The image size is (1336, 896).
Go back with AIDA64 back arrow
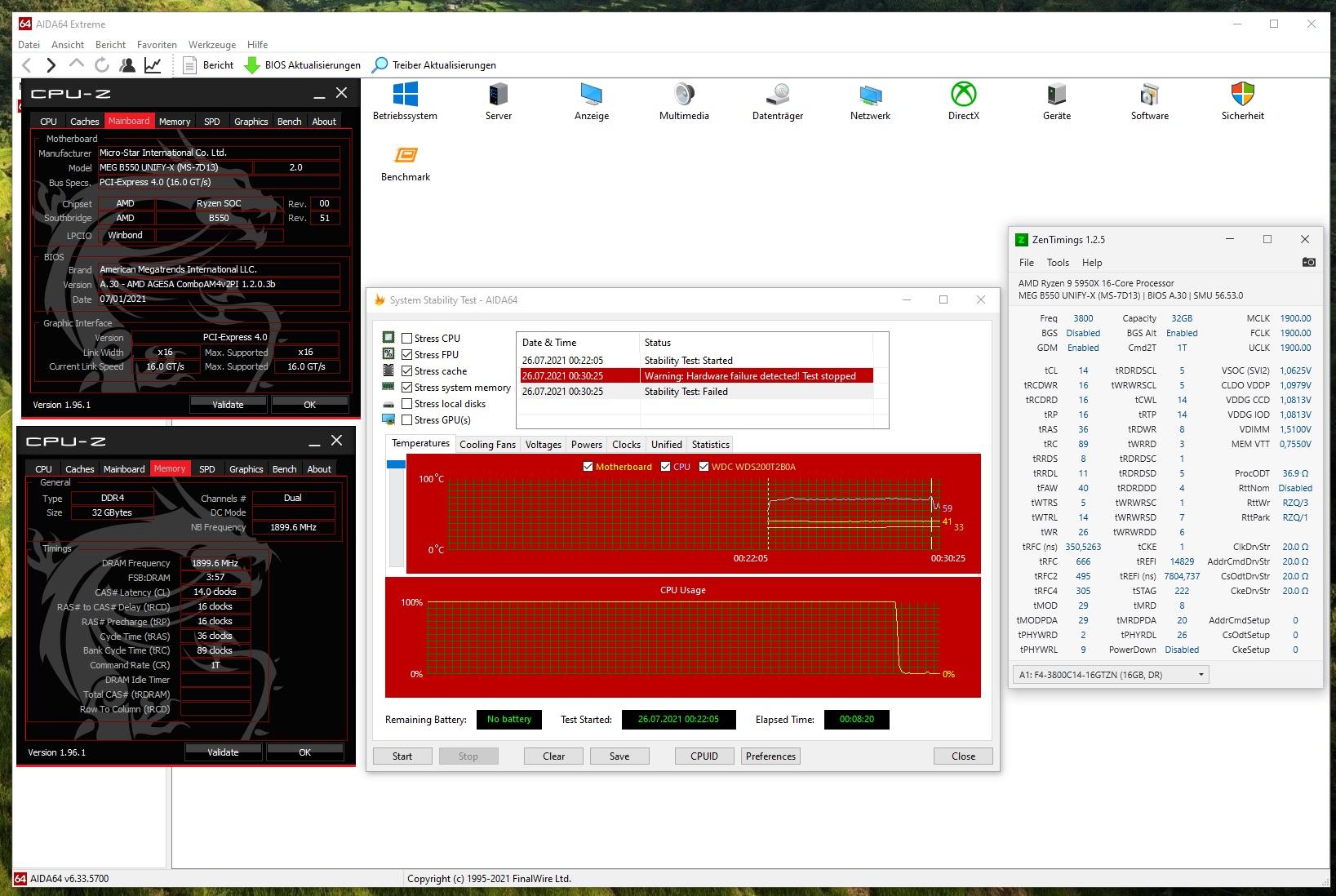(26, 65)
